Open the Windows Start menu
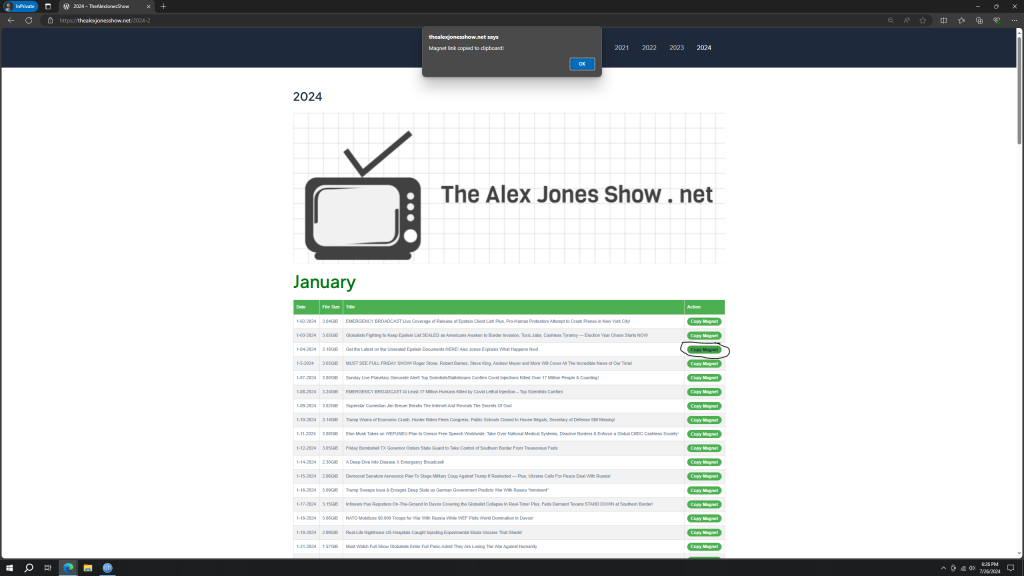This screenshot has width=1024, height=576. point(10,567)
